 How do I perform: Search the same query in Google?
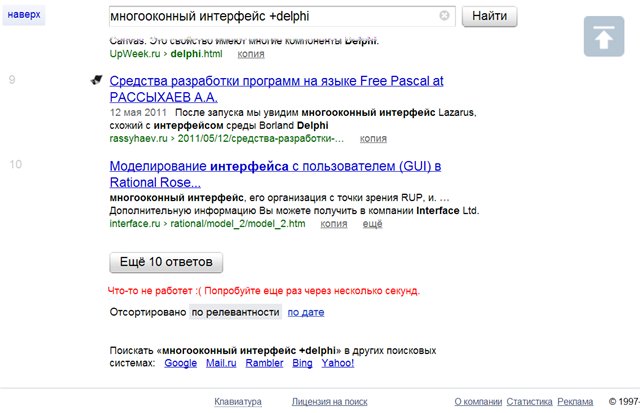click(181, 363)
